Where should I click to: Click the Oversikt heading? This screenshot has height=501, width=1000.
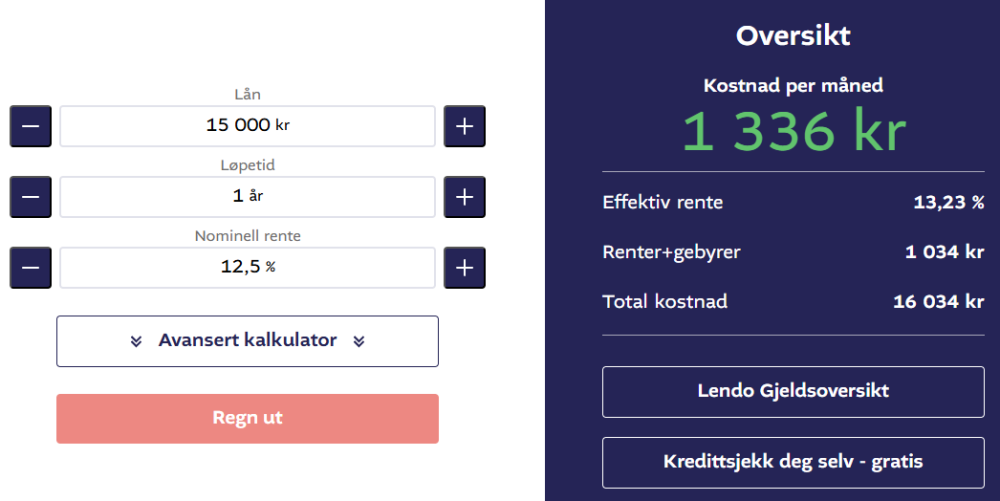point(793,36)
